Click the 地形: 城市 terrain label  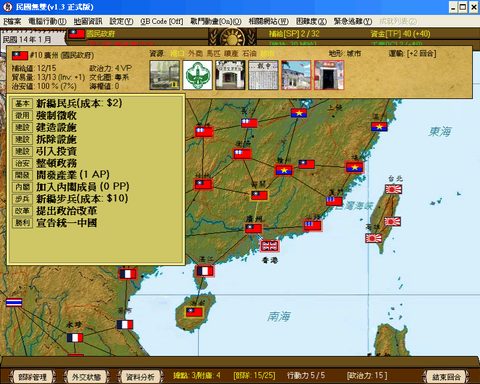coord(345,53)
